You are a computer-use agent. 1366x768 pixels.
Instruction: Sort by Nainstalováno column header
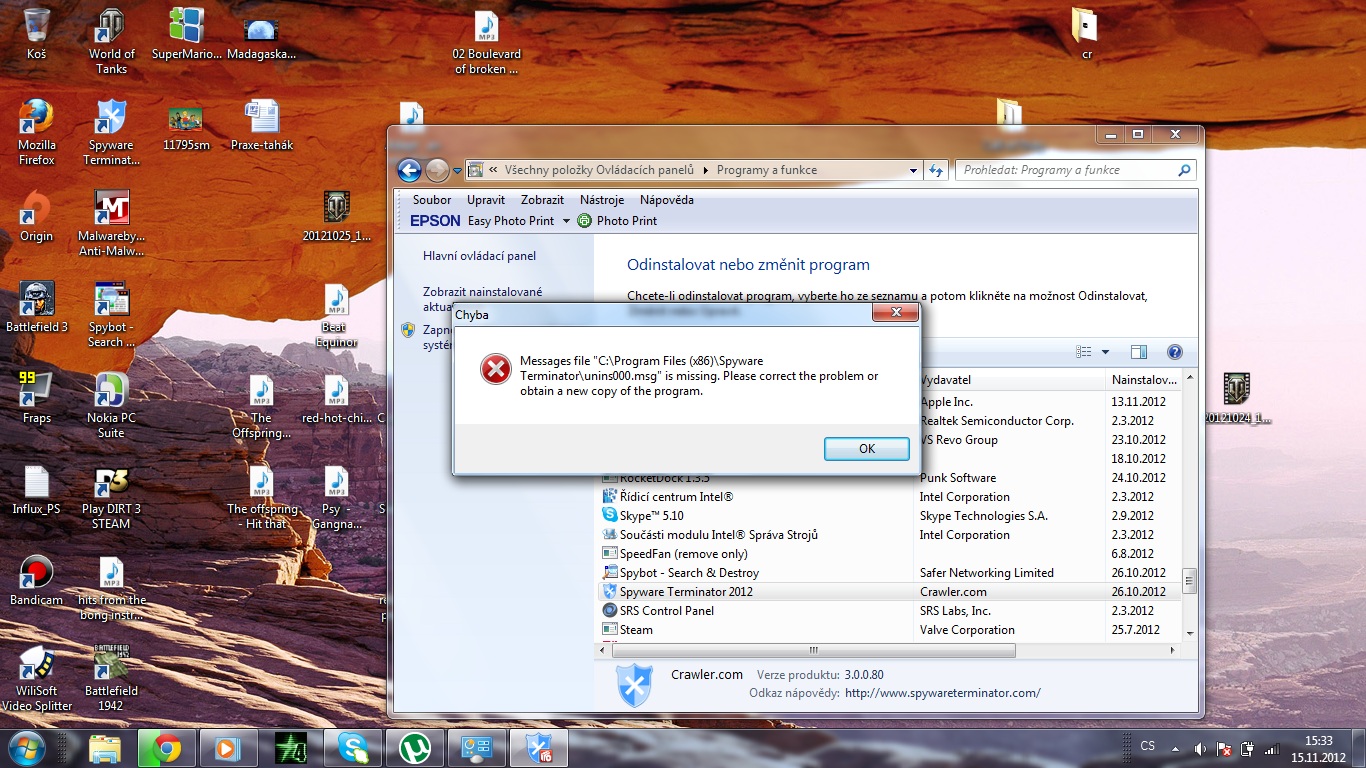(1144, 380)
